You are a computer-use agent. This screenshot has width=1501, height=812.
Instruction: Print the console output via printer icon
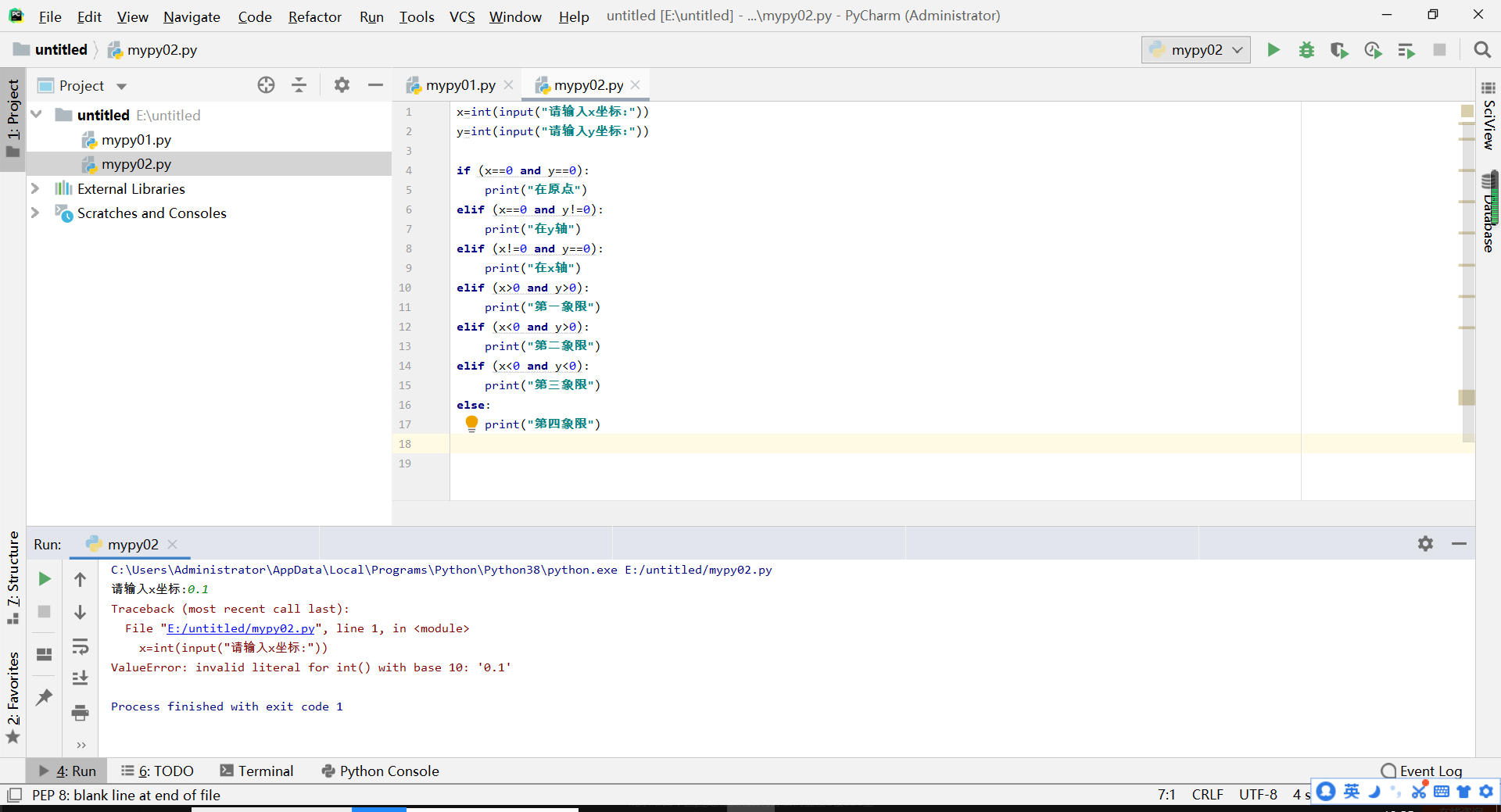(x=80, y=713)
